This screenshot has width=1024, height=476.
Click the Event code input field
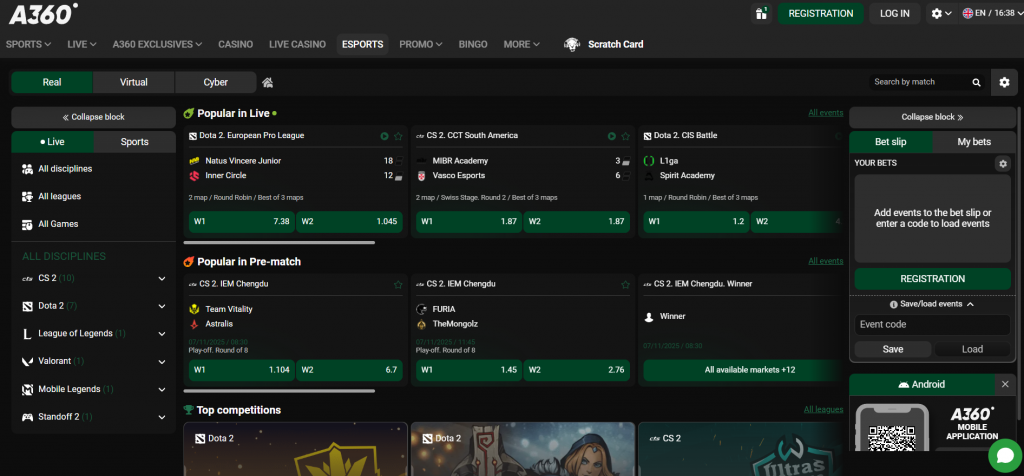[x=932, y=325]
